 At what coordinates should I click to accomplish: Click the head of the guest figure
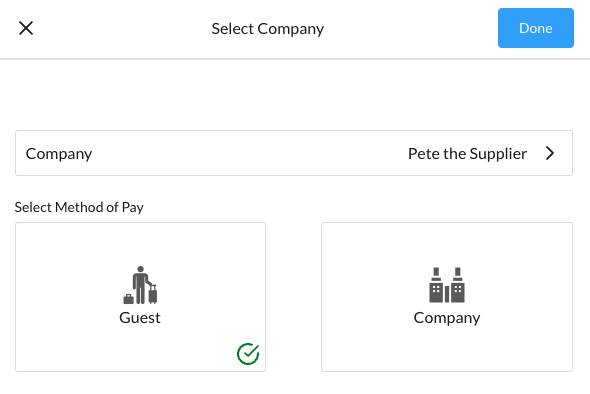(140, 269)
